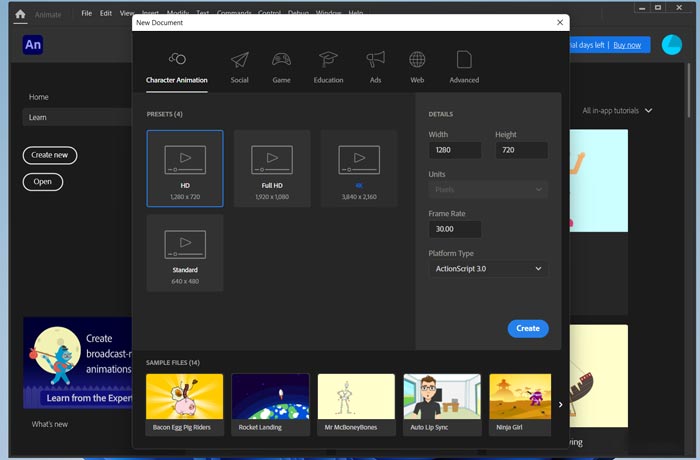Select the Ads category tab

point(375,68)
